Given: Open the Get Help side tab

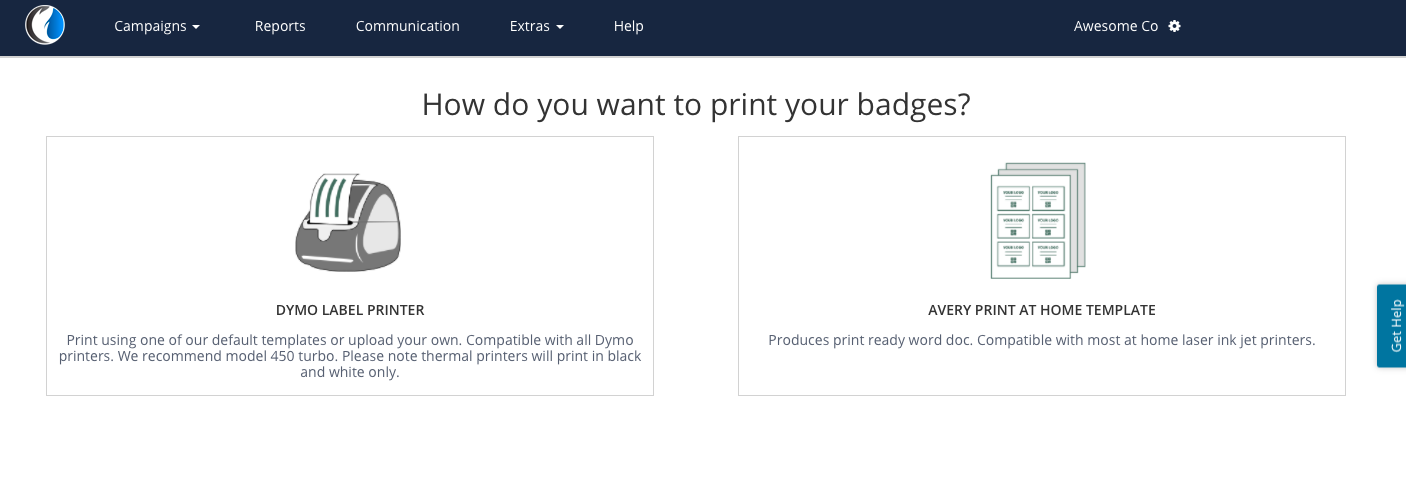Looking at the screenshot, I should (x=1392, y=326).
